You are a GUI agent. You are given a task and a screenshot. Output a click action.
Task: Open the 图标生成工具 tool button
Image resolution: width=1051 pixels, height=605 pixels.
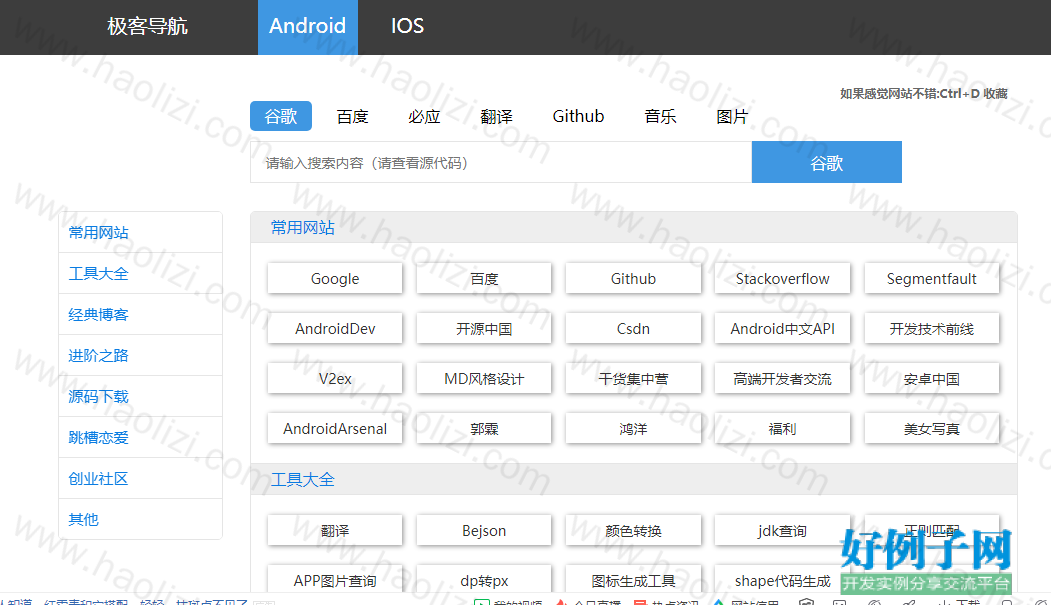(x=633, y=580)
